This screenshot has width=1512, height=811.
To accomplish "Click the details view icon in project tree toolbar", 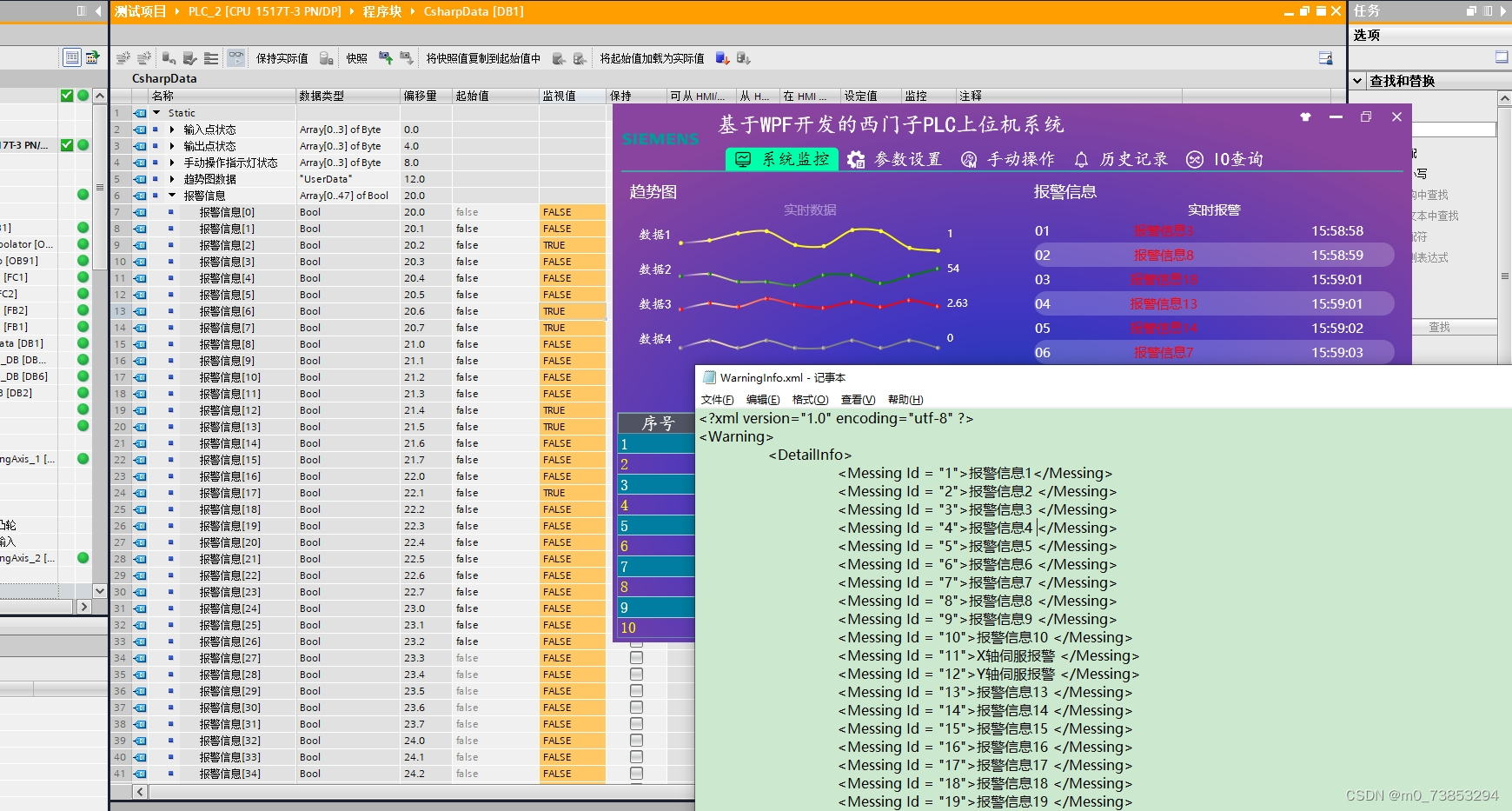I will (72, 57).
